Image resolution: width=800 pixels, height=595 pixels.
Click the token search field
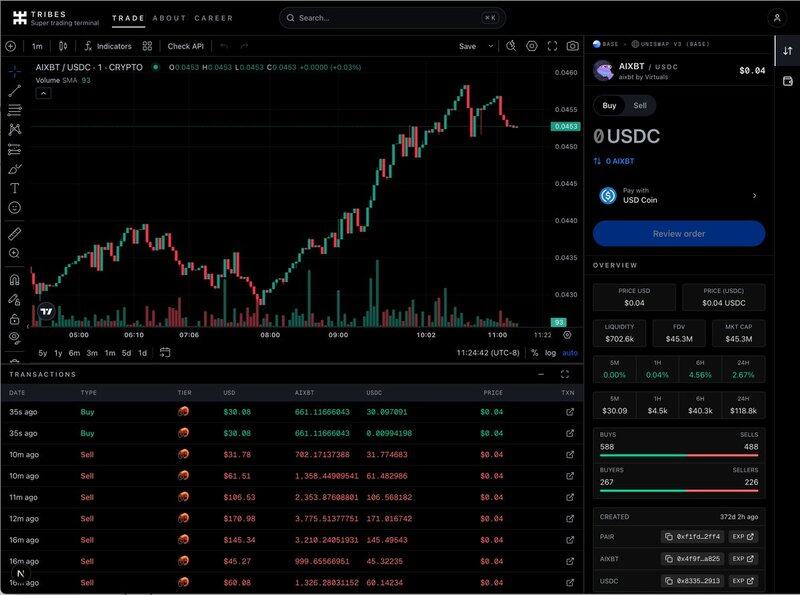(x=391, y=18)
